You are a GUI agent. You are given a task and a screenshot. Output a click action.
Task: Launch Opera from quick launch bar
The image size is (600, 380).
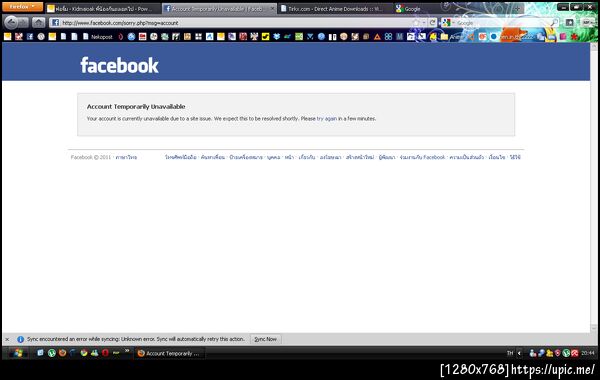105,353
